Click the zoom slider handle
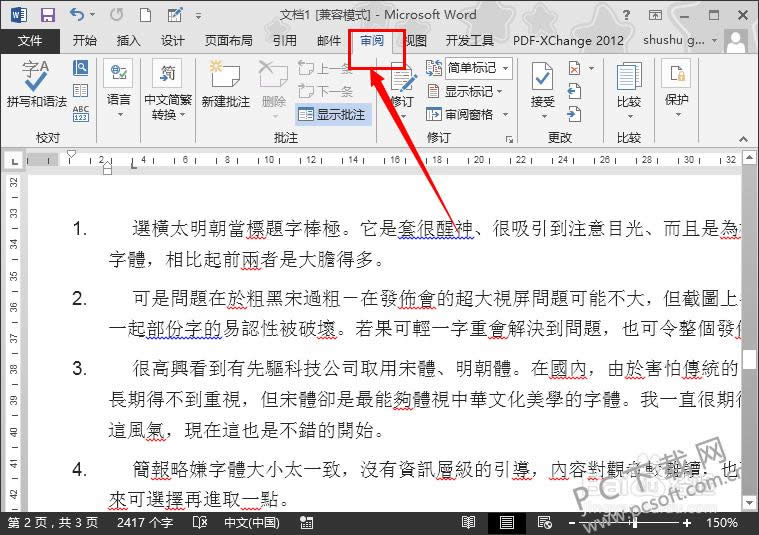 pyautogui.click(x=634, y=523)
